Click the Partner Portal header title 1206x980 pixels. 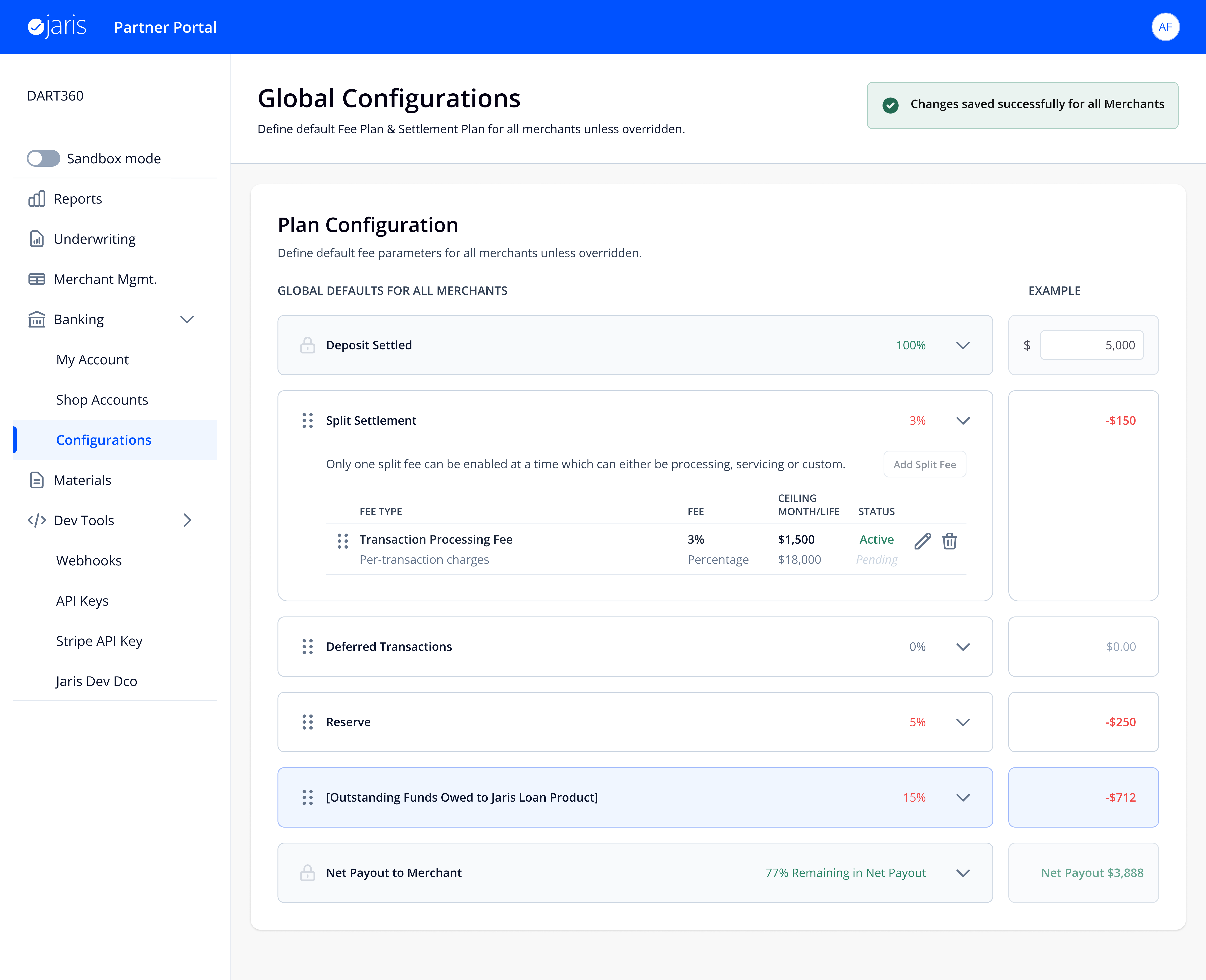(165, 27)
